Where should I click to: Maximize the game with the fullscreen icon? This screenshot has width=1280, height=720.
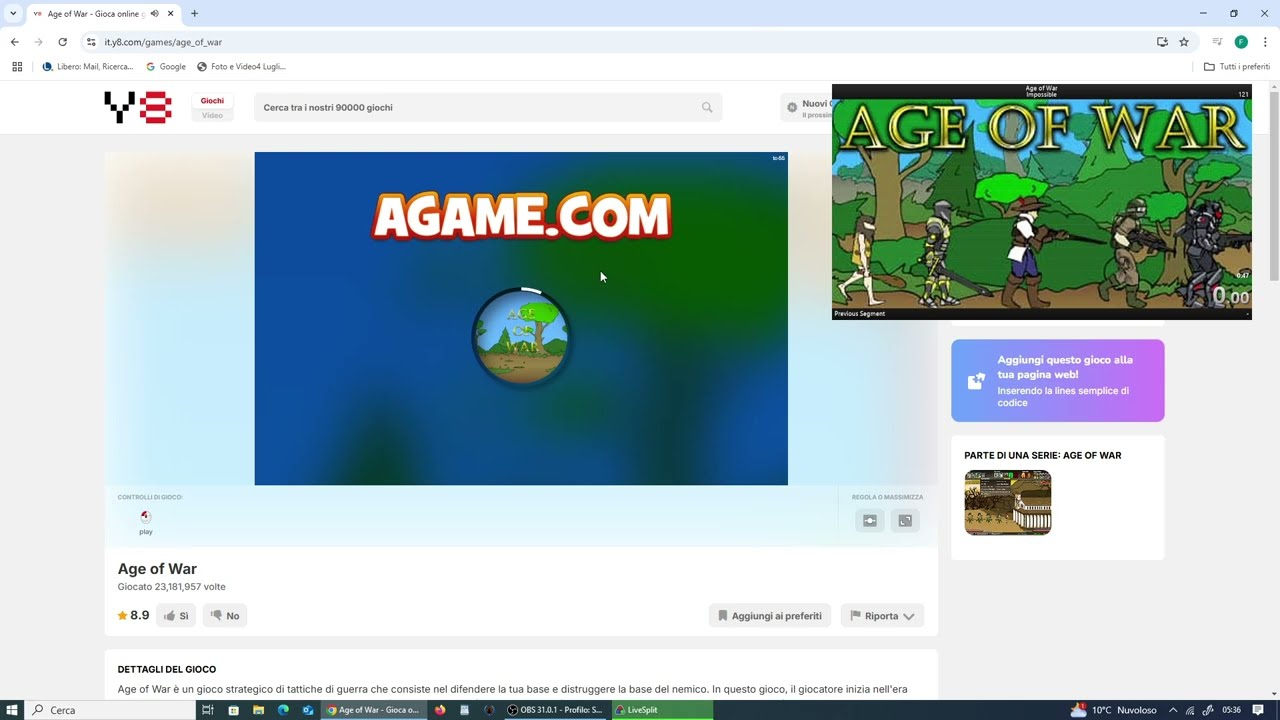click(905, 520)
